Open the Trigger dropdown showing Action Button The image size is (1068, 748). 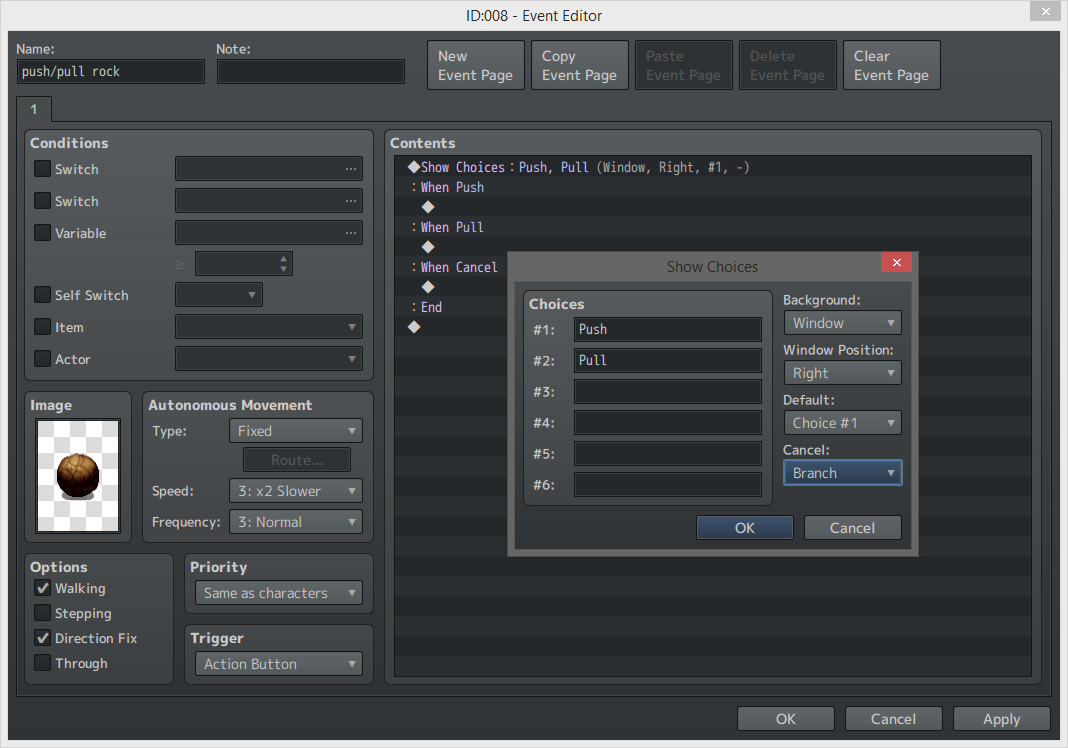tap(277, 664)
